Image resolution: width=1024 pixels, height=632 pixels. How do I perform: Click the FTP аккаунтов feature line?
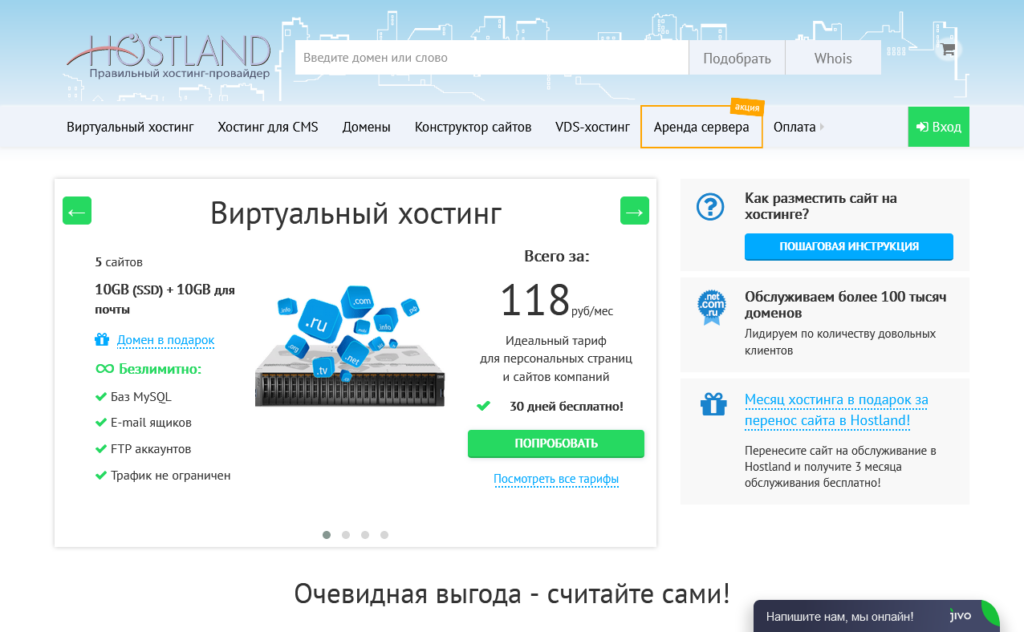151,449
